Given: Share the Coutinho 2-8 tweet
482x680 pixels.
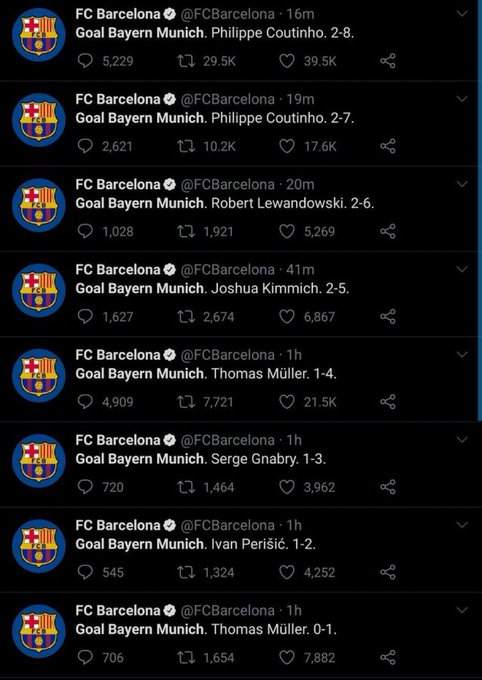Looking at the screenshot, I should (388, 61).
